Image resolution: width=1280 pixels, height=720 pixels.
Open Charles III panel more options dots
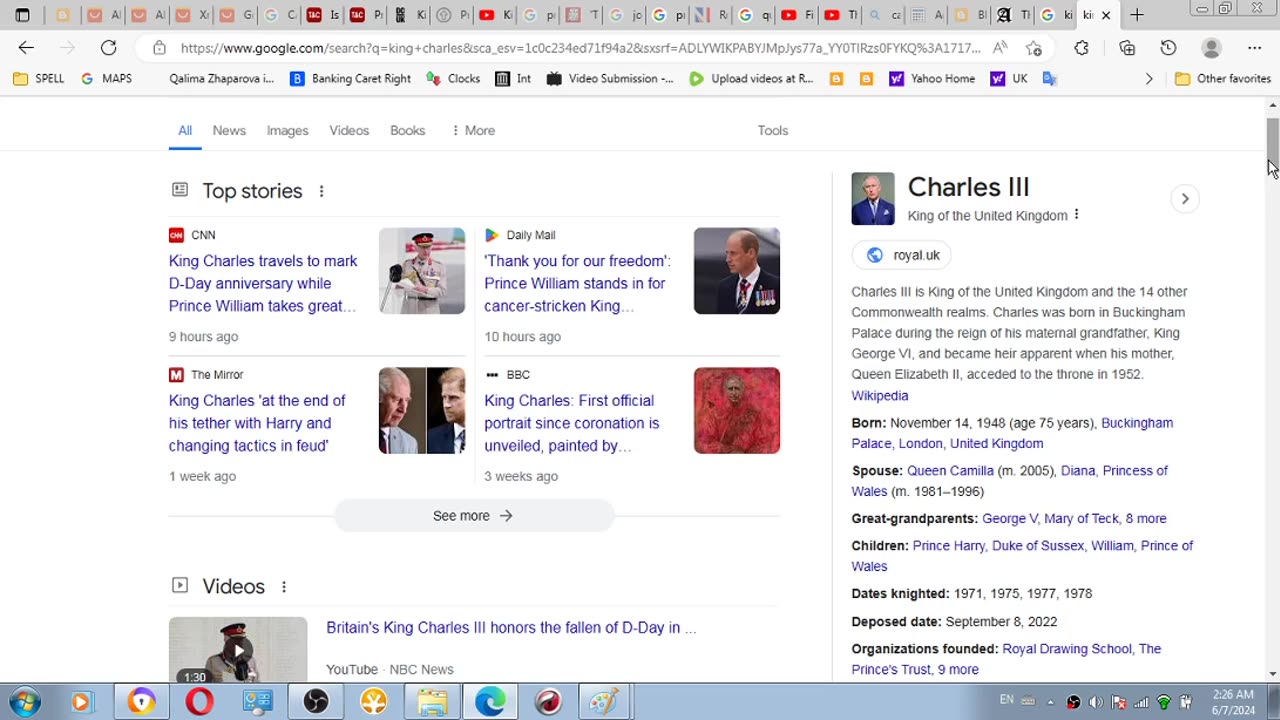point(1076,215)
